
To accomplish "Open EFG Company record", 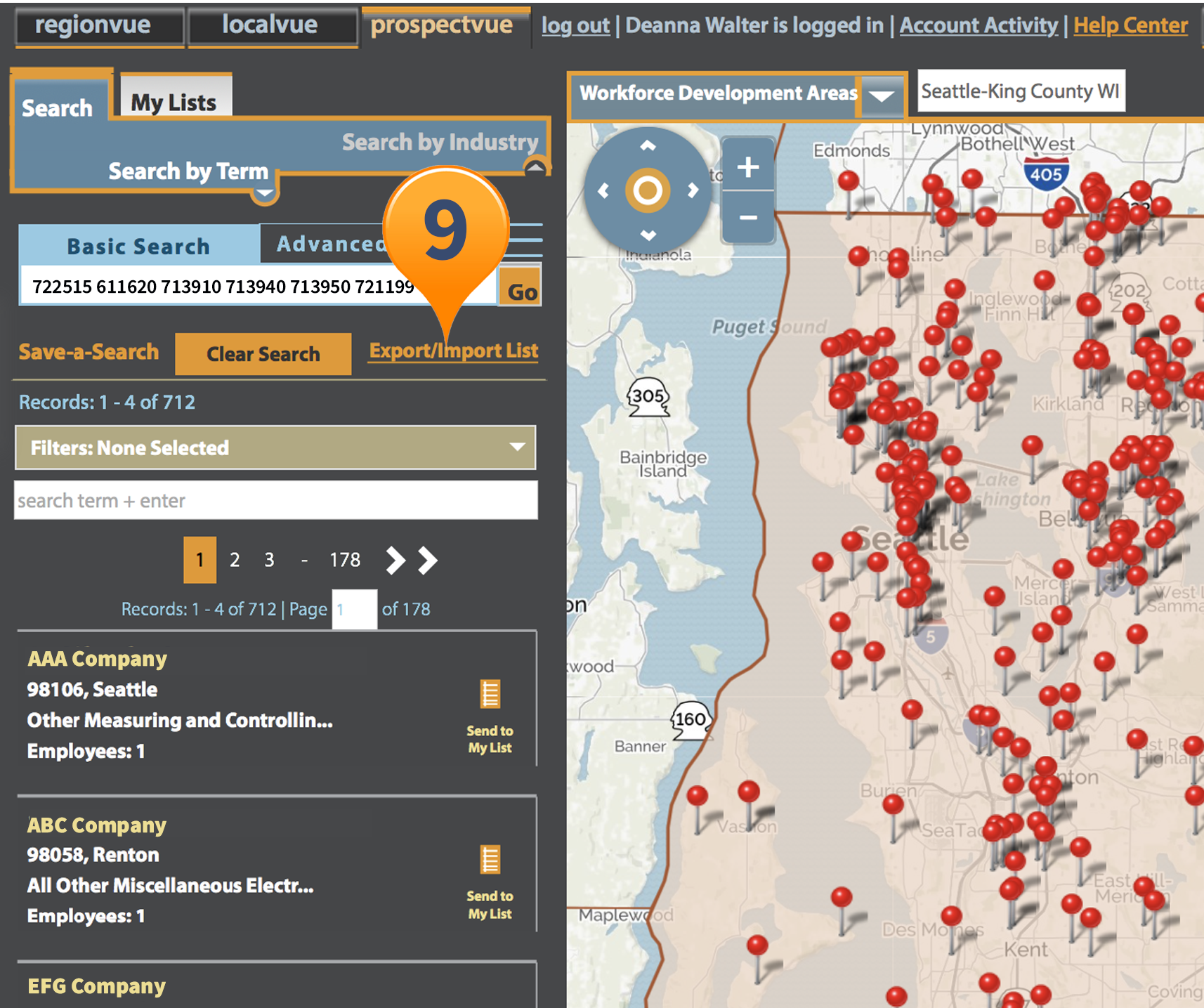I will (96, 986).
